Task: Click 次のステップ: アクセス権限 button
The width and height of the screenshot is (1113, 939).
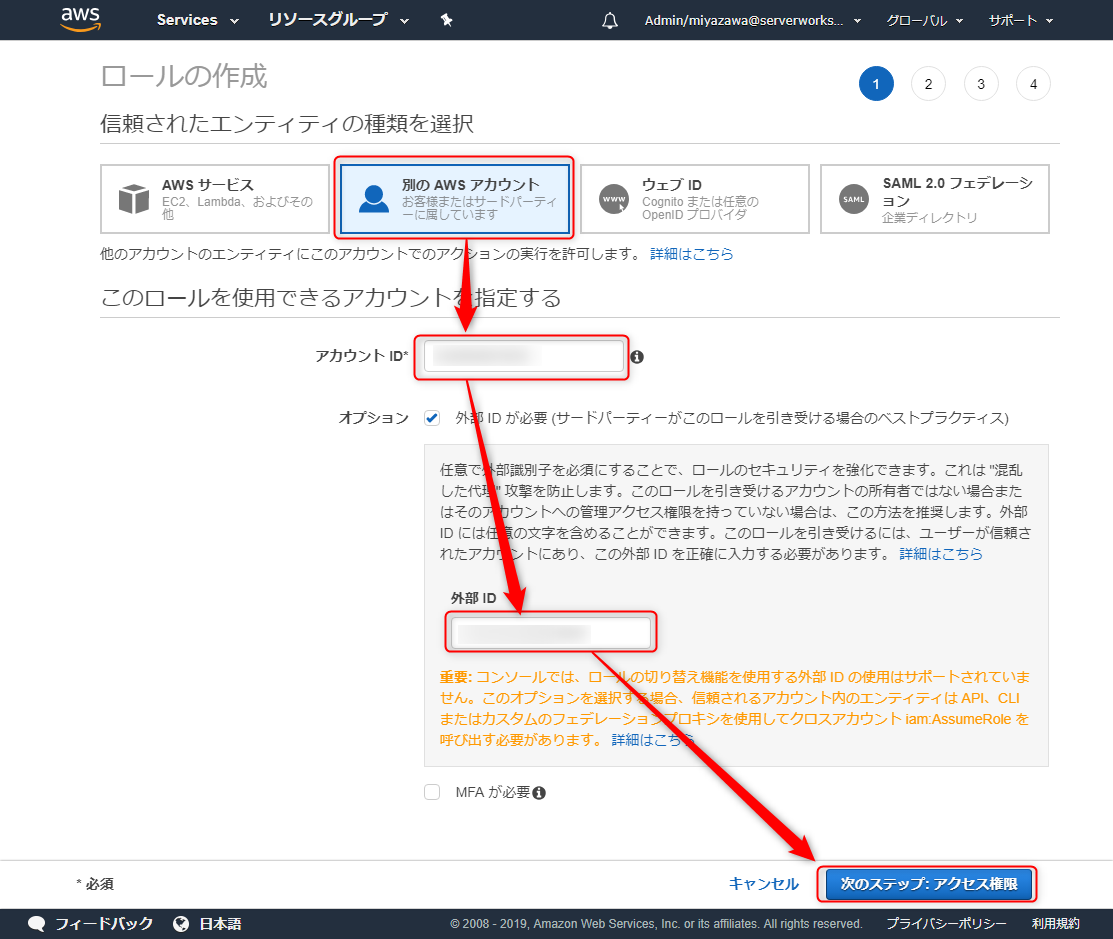Action: click(928, 884)
